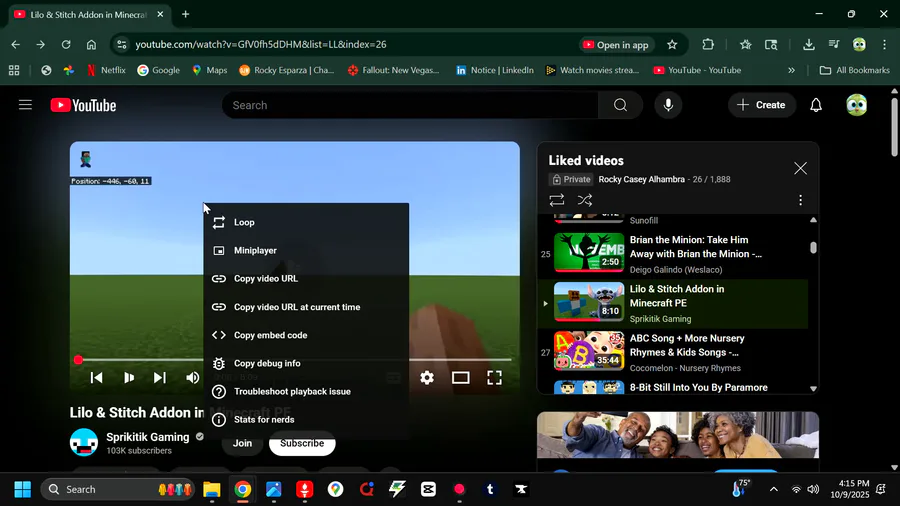Click the search magnifier button

click(x=620, y=105)
